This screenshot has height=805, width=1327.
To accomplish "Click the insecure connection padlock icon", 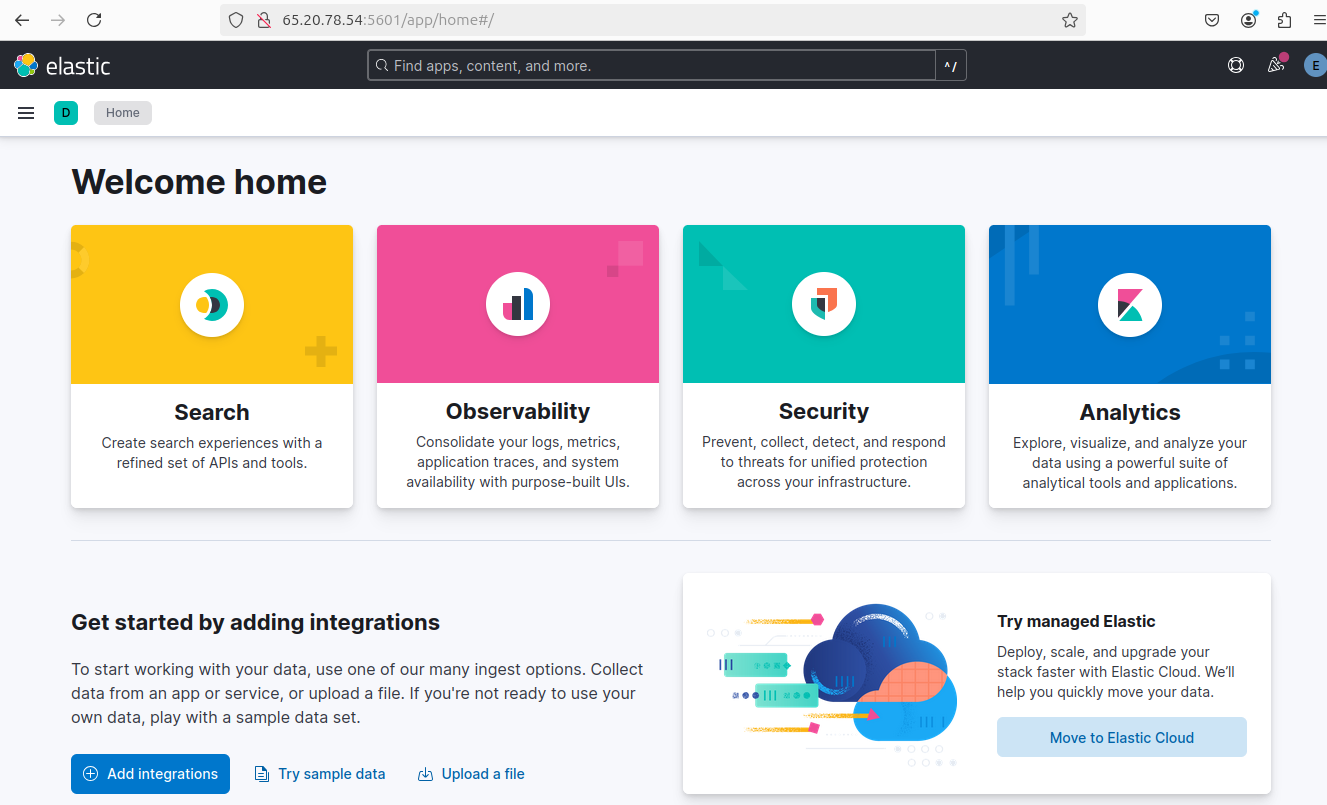I will point(264,20).
